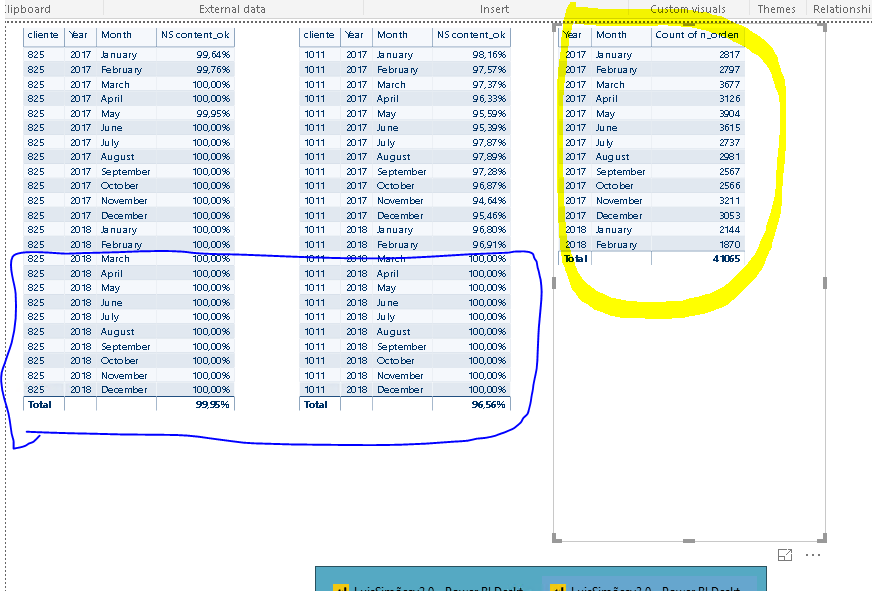The height and width of the screenshot is (591, 872).
Task: Select the 2817 count for January 2017
Action: coord(729,54)
